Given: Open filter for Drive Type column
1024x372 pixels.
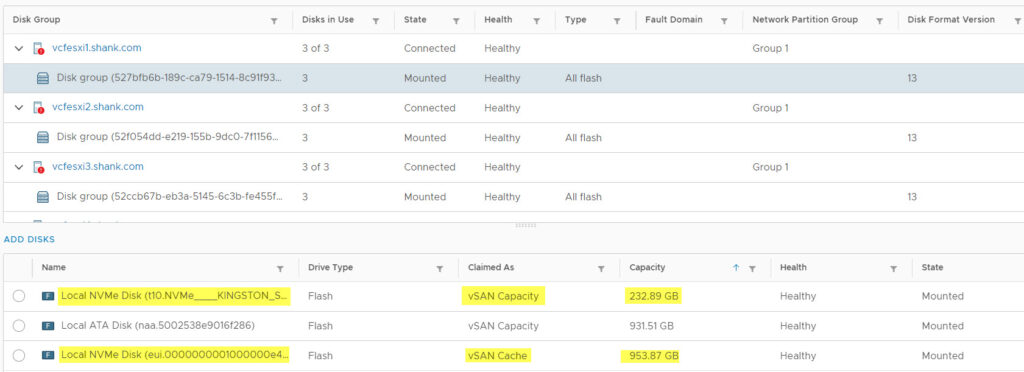Looking at the screenshot, I should [440, 268].
